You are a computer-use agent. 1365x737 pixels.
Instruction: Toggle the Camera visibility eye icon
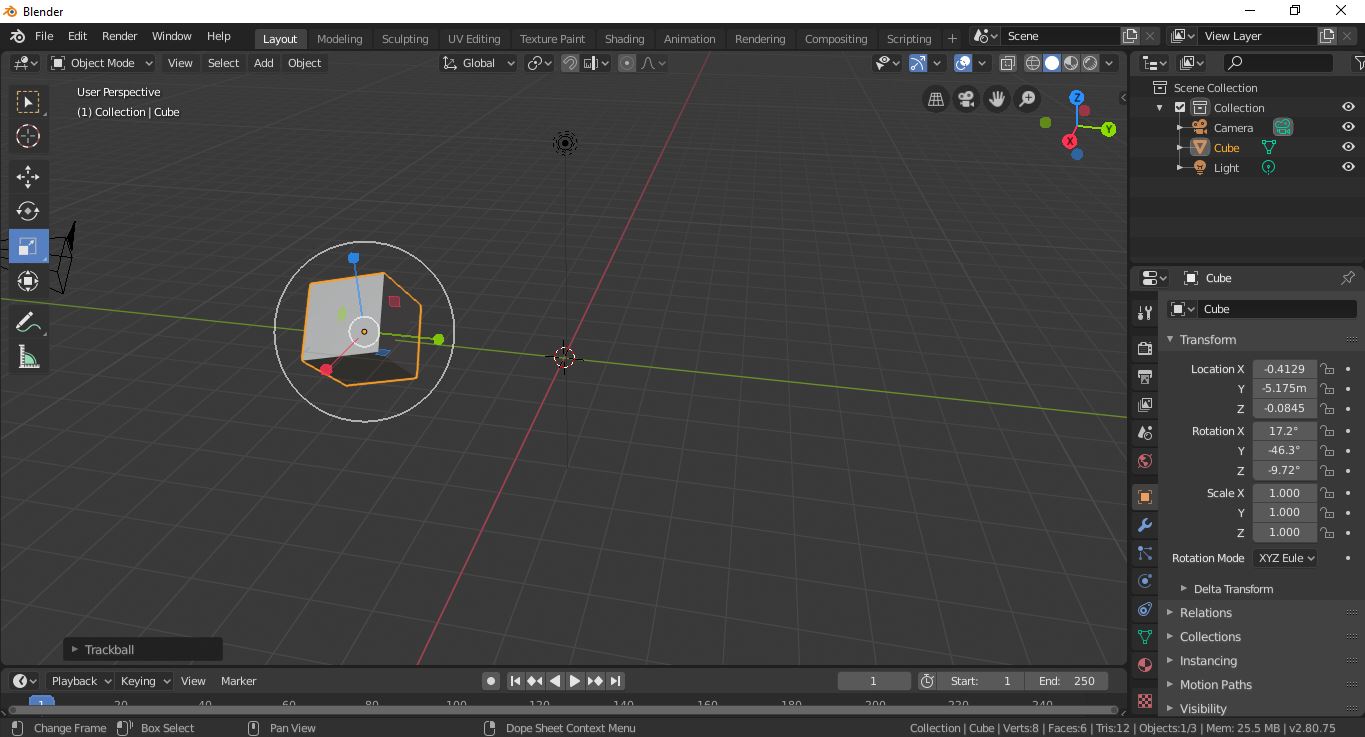(x=1348, y=127)
